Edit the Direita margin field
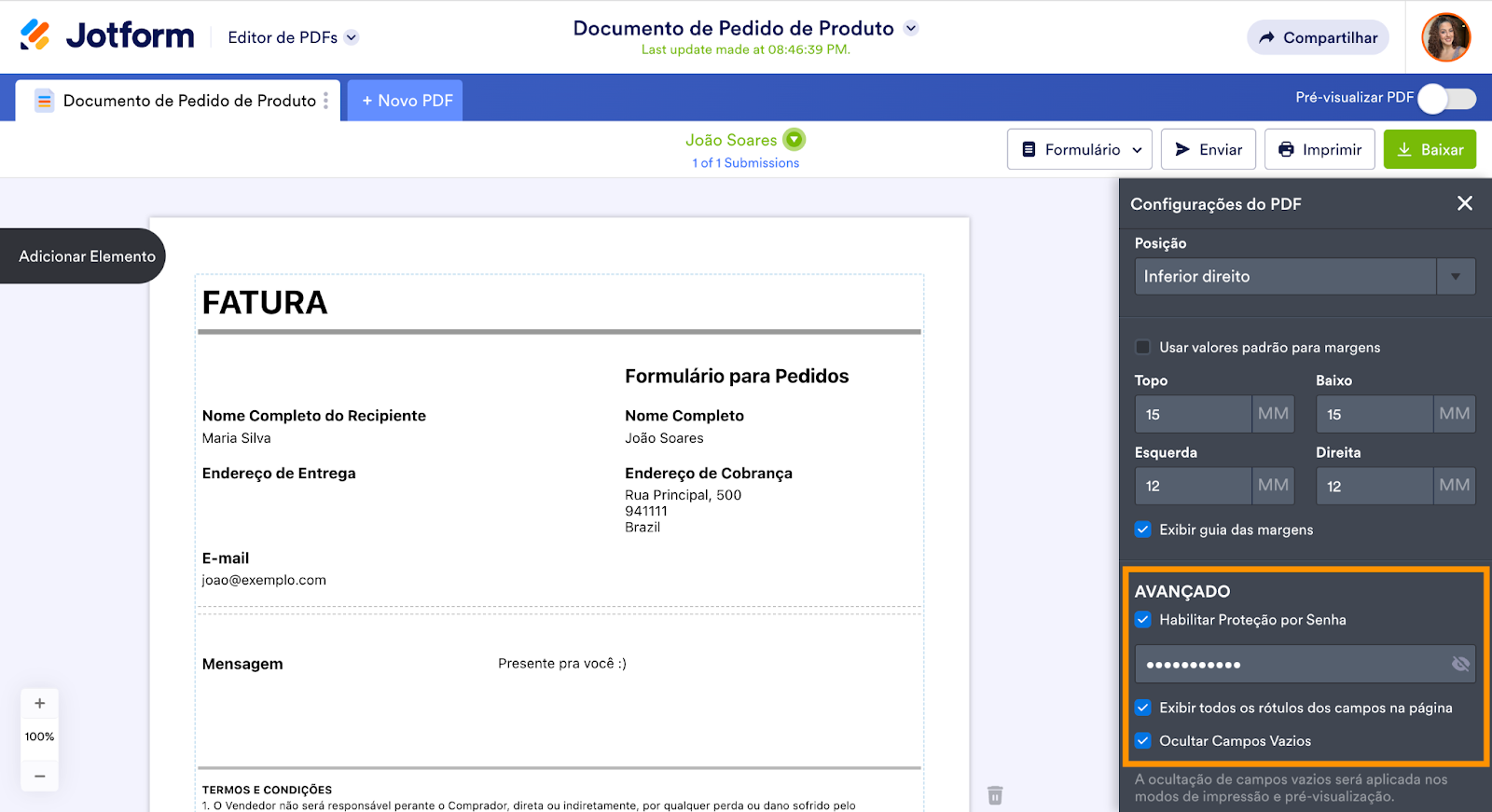Image resolution: width=1492 pixels, height=812 pixels. point(1374,486)
